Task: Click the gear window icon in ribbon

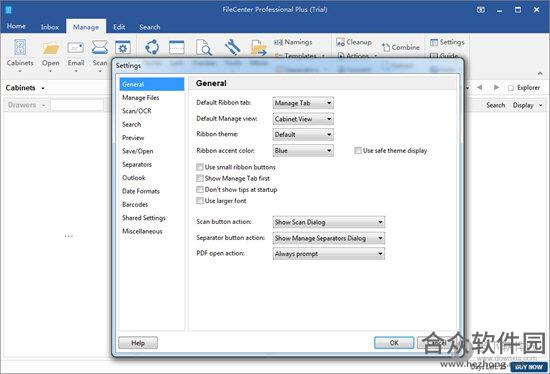Action: coord(123,48)
